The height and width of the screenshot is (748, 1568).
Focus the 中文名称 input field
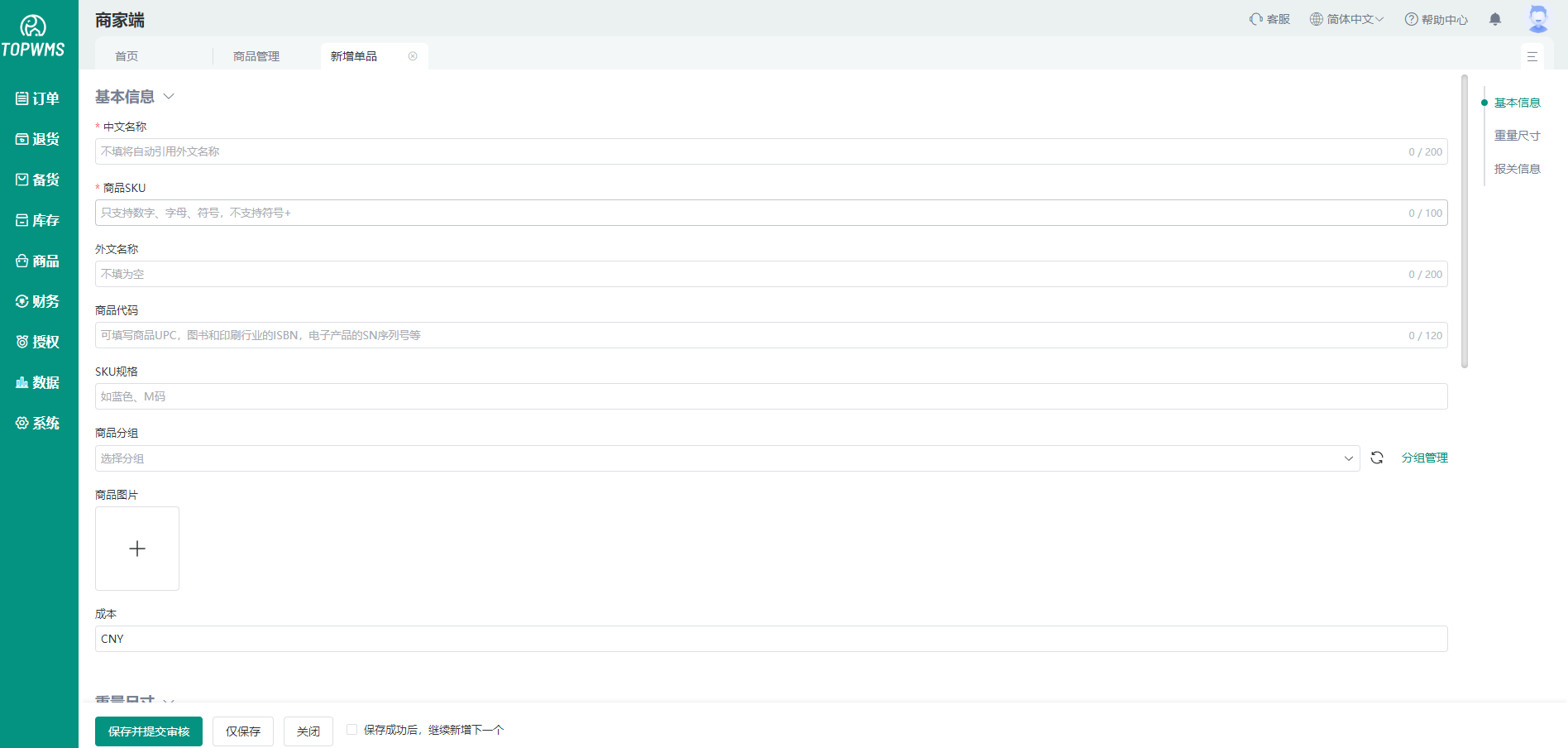(772, 151)
